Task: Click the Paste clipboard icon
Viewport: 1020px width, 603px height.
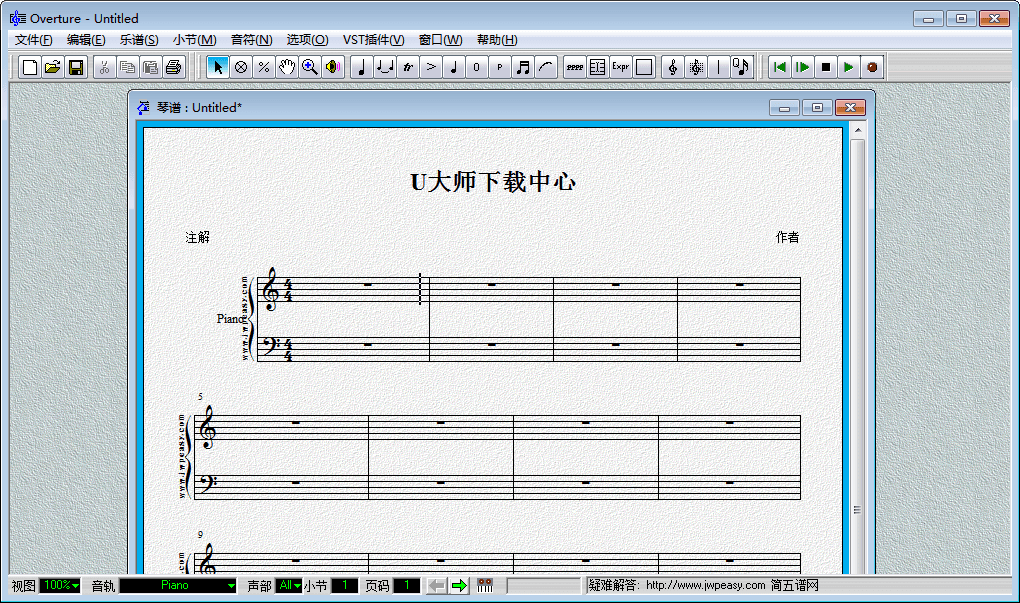Action: point(150,67)
